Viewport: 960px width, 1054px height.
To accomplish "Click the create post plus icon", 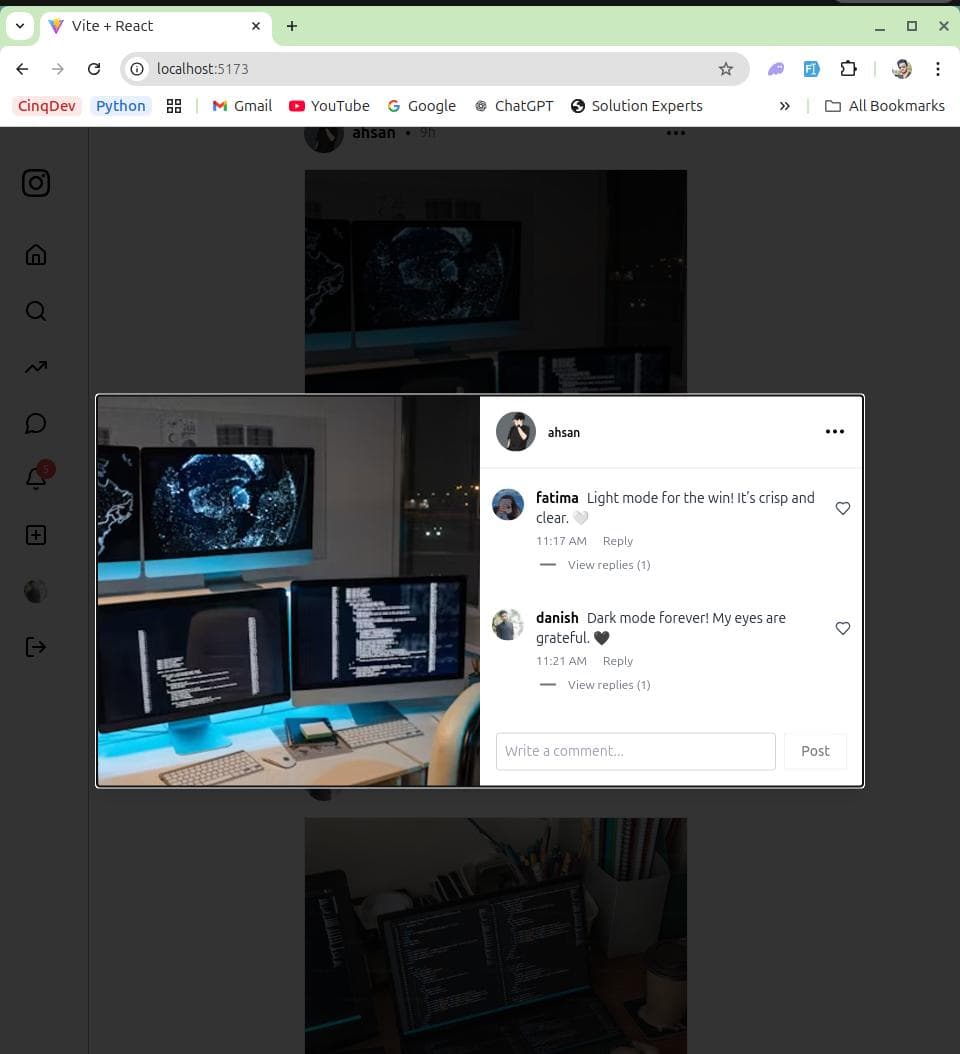I will (x=36, y=535).
